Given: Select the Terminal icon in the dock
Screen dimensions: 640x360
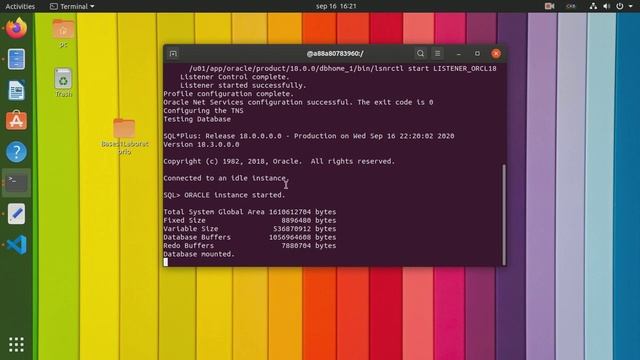Looking at the screenshot, I should 16,182.
